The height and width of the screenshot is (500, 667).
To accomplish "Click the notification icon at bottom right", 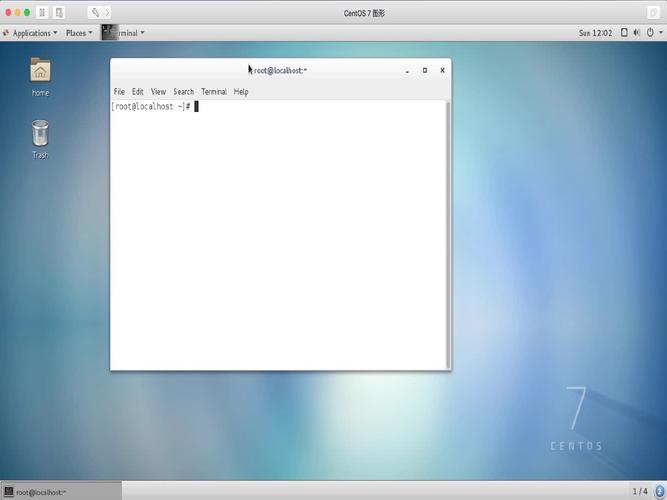I will [659, 491].
